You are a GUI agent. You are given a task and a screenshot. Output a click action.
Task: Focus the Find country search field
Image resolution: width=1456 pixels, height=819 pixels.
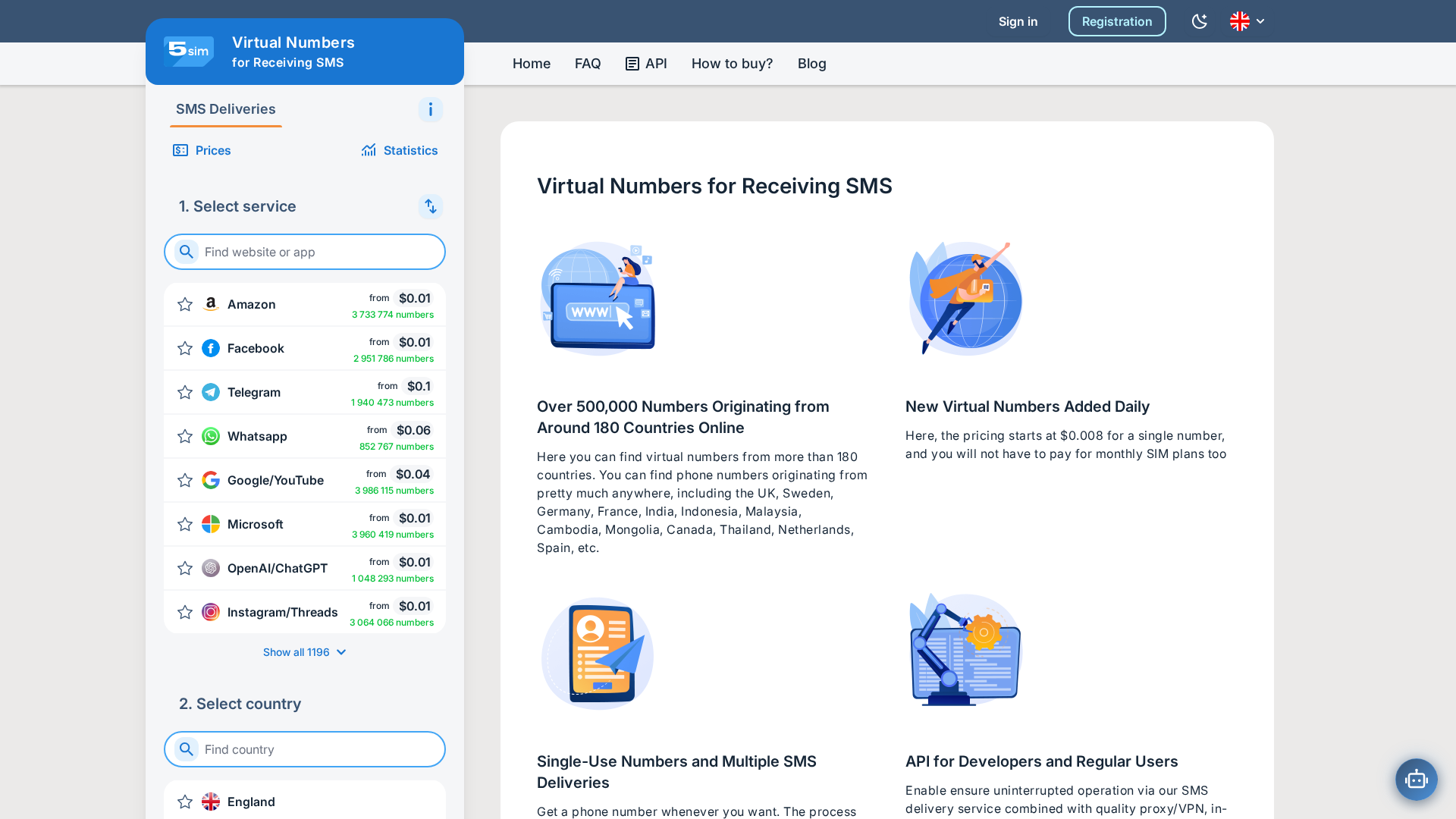pyautogui.click(x=305, y=749)
